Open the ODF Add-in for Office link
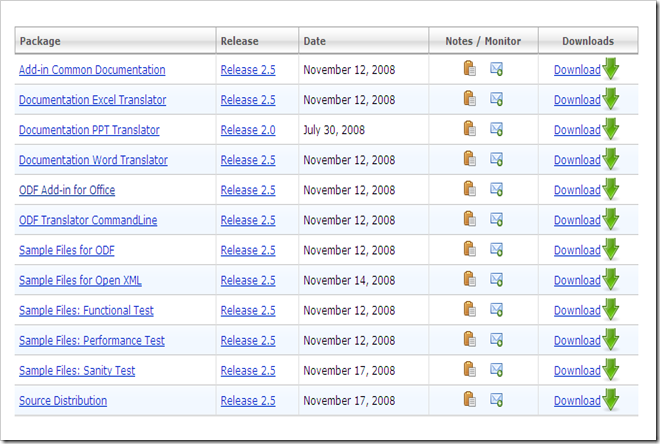 click(x=67, y=190)
